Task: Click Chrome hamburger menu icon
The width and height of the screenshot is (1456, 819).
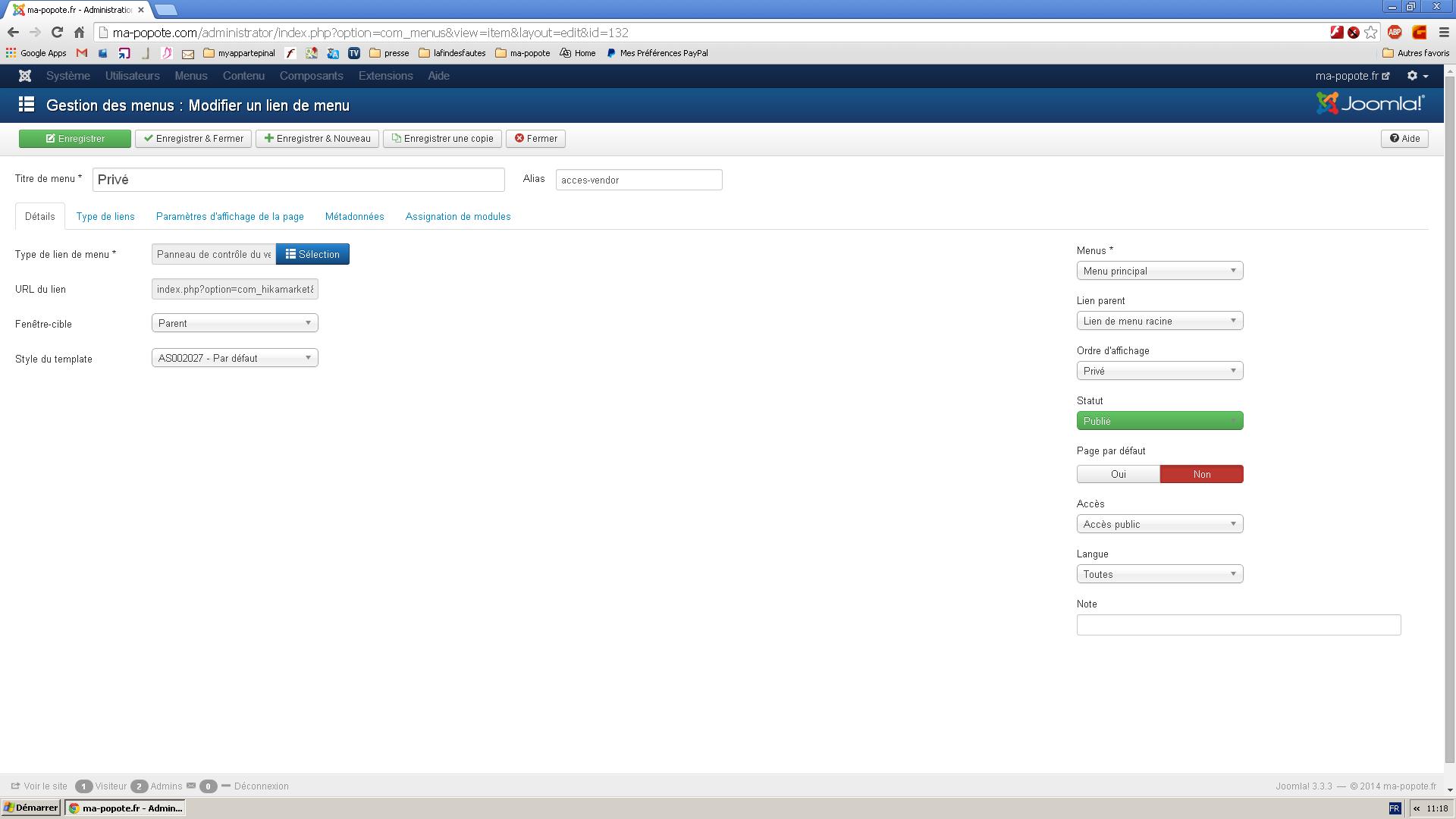Action: tap(1443, 33)
